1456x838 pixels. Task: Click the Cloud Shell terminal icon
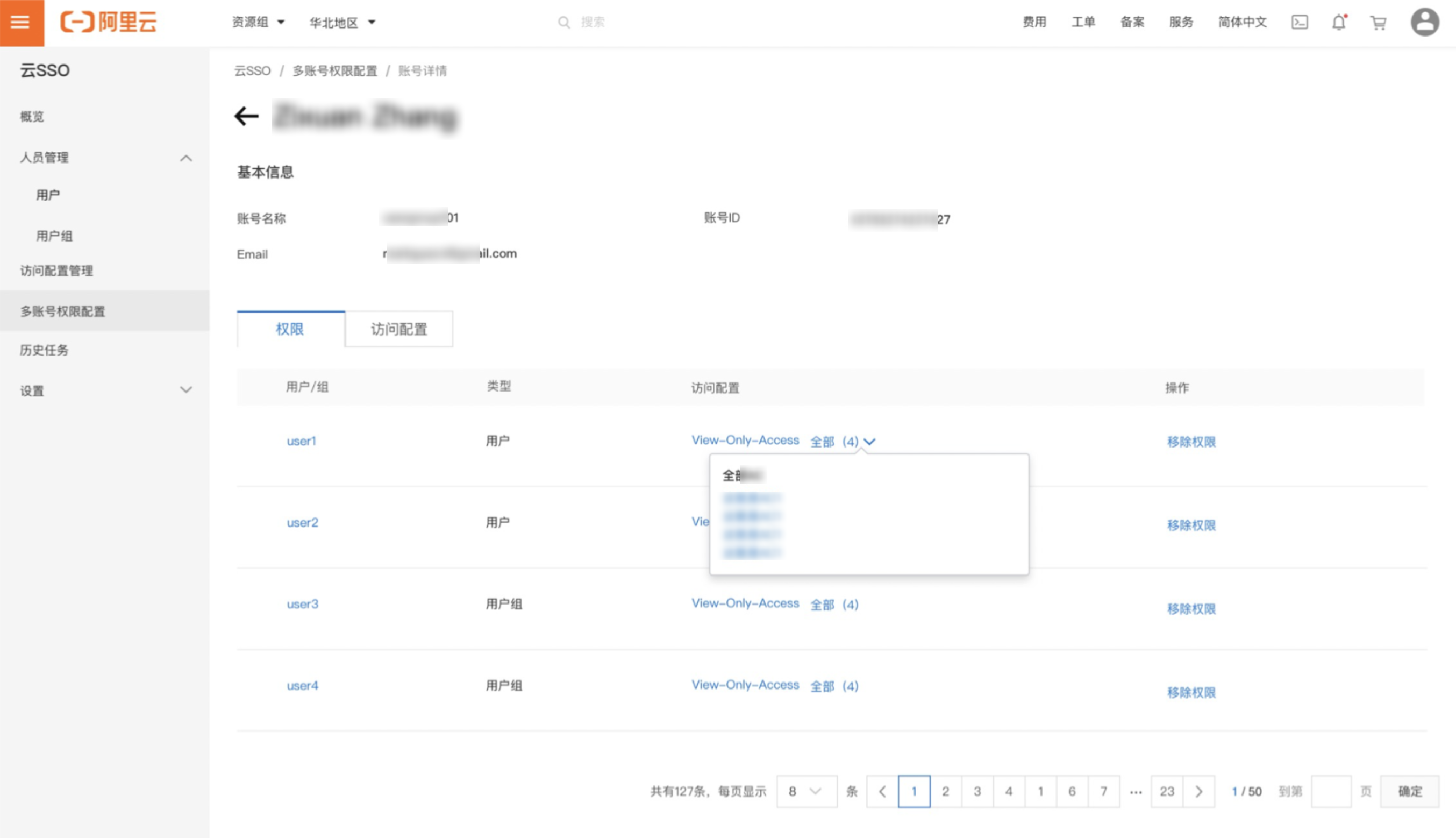[1300, 23]
